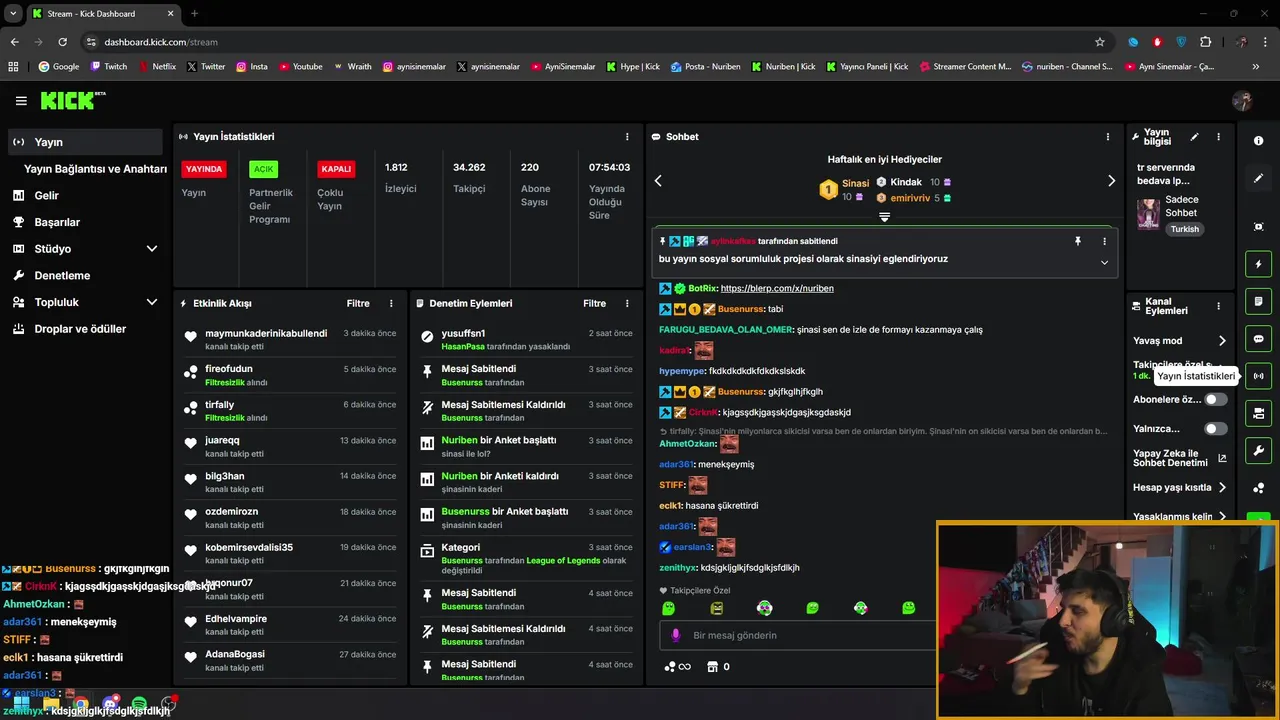The width and height of the screenshot is (1280, 720).
Task: Open Denetim Eylemleri three-dot options
Action: 627,303
